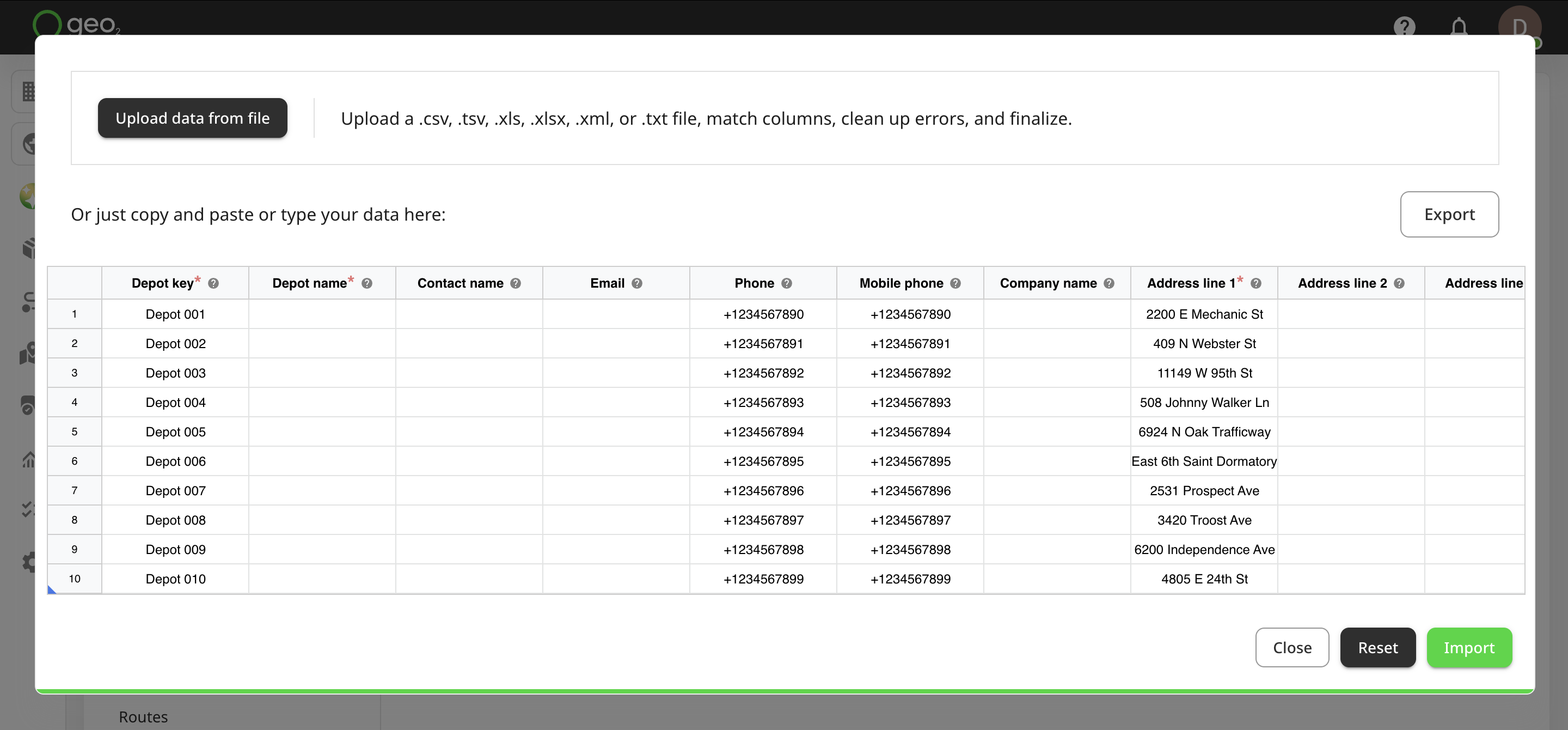Click the Company name help icon
Image resolution: width=1568 pixels, height=730 pixels.
(1108, 283)
